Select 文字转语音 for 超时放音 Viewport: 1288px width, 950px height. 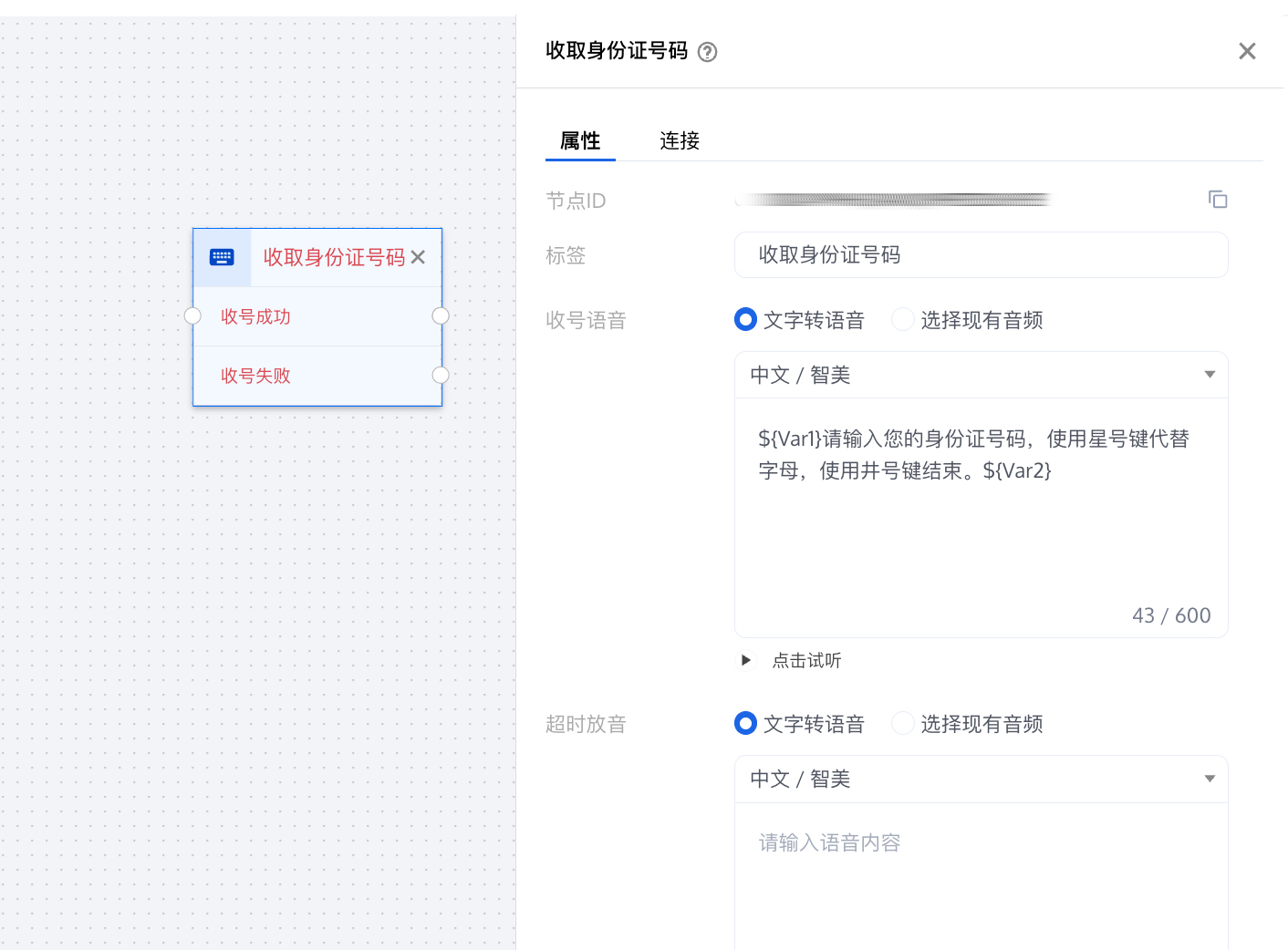[x=746, y=724]
